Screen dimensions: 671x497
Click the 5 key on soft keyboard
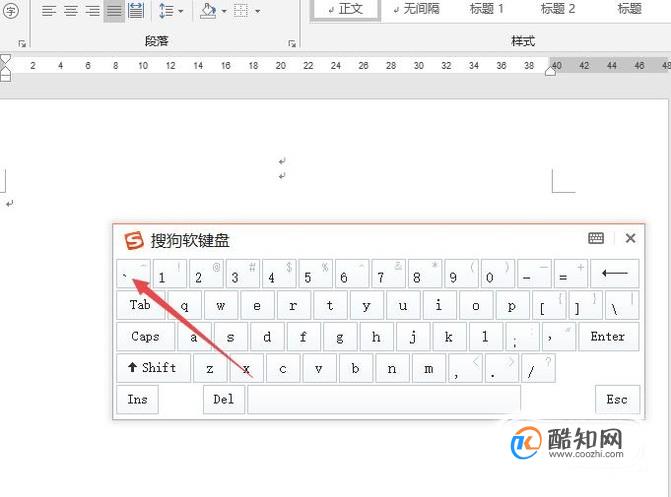[x=316, y=273]
